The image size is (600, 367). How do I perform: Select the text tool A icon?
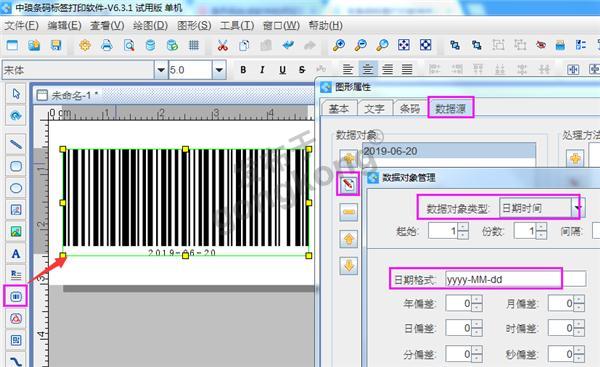click(16, 253)
